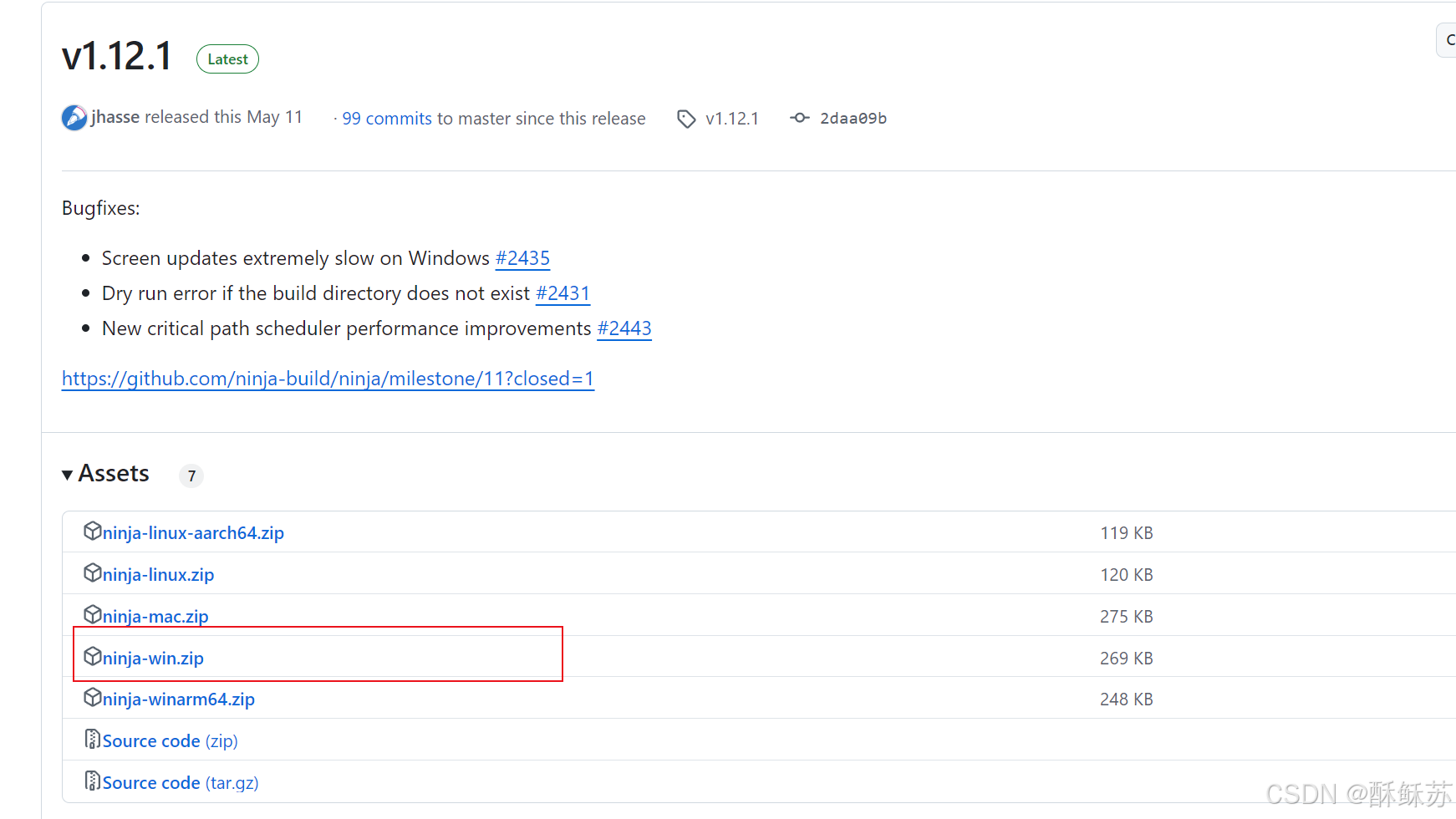Click file-zip icon for Source code (zip)
Viewport: 1456px width, 819px height.
click(x=93, y=740)
